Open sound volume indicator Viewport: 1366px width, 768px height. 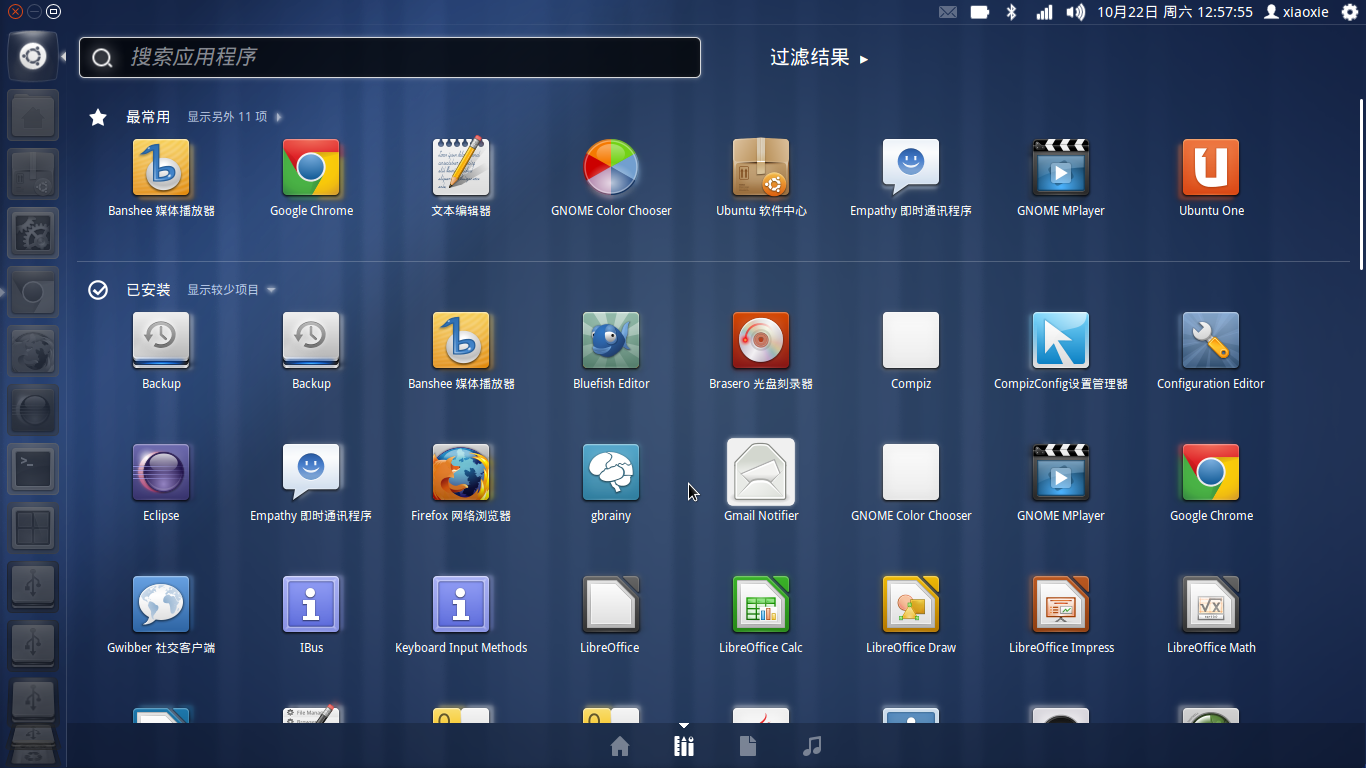pos(1076,12)
